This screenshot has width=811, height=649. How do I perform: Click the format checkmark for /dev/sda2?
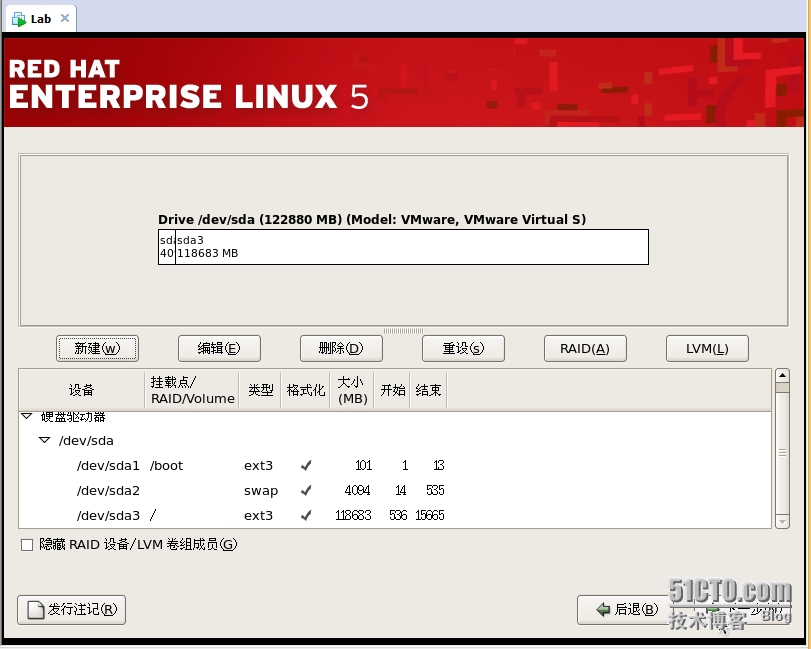306,490
